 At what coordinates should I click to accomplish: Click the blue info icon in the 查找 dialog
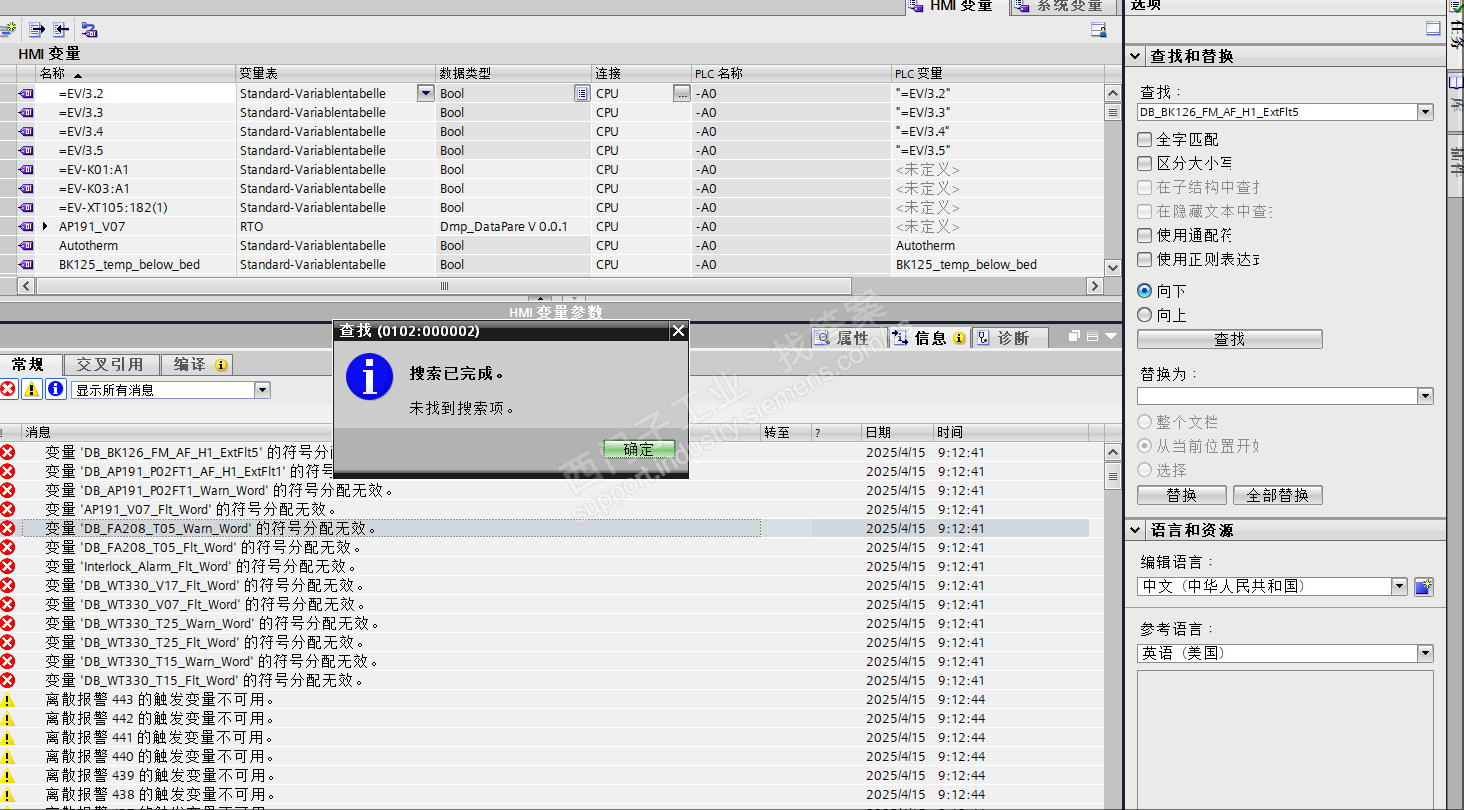click(x=369, y=376)
